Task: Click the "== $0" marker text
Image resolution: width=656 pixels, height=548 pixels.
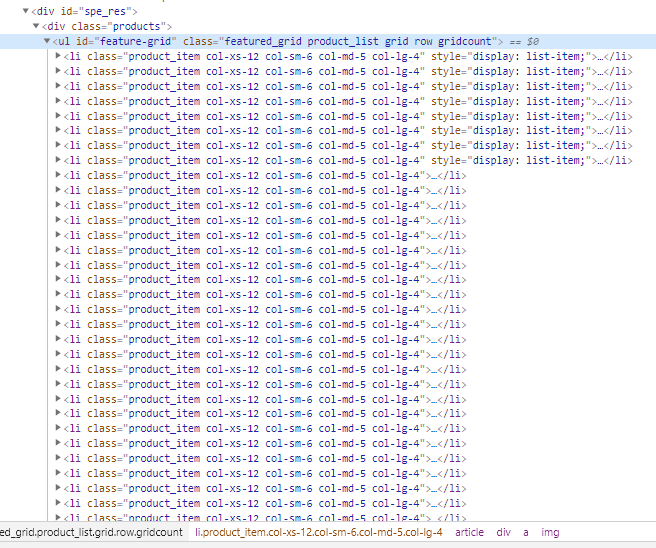Action: 524,41
